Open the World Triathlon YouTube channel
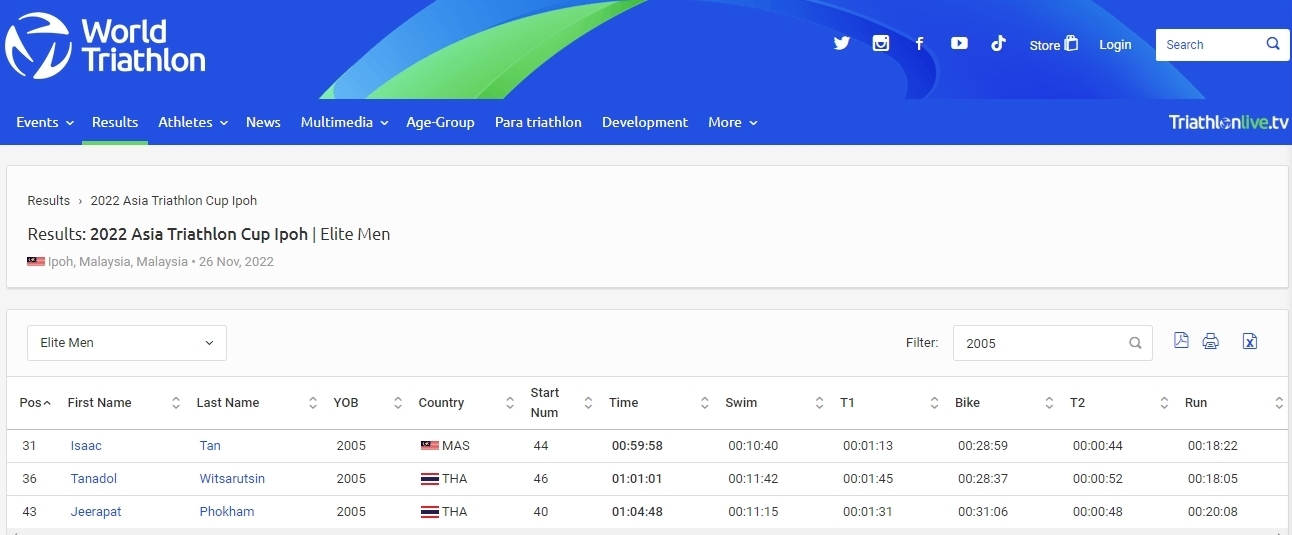This screenshot has width=1292, height=535. [959, 44]
